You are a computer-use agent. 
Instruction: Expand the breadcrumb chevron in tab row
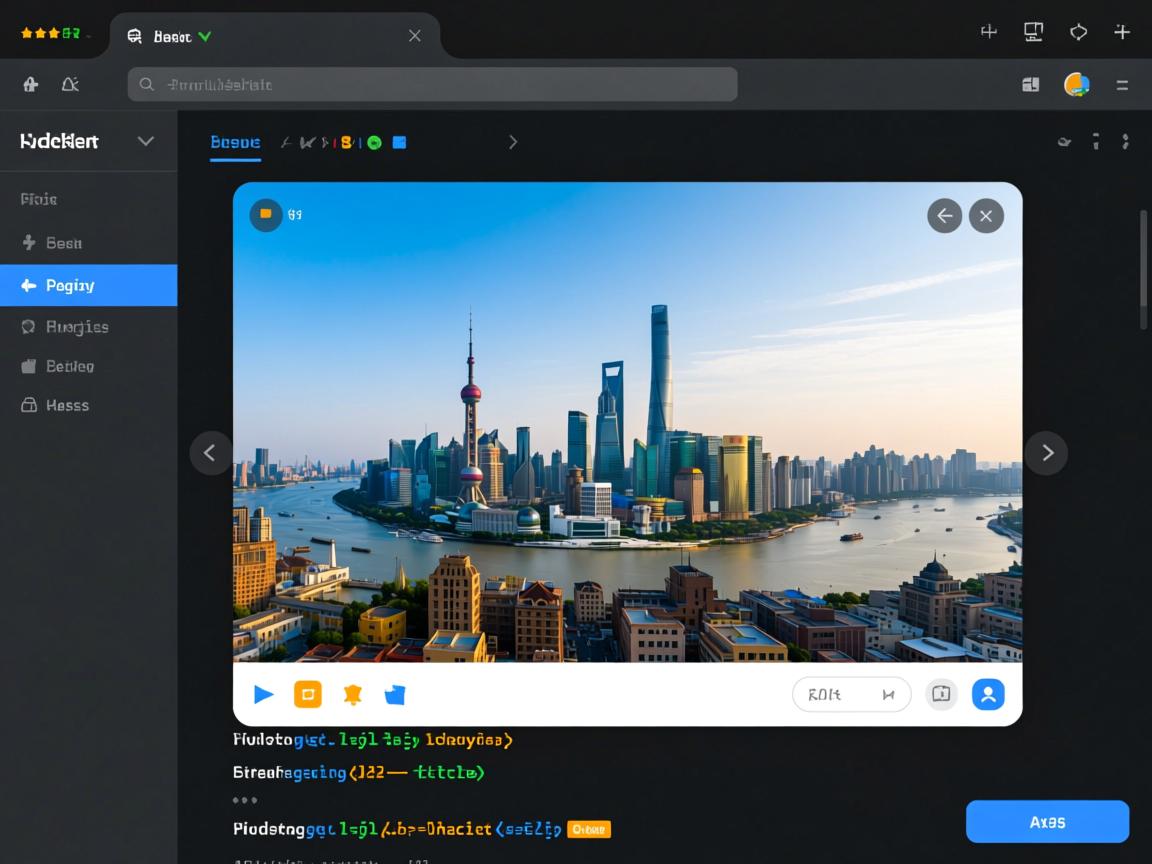pos(513,142)
